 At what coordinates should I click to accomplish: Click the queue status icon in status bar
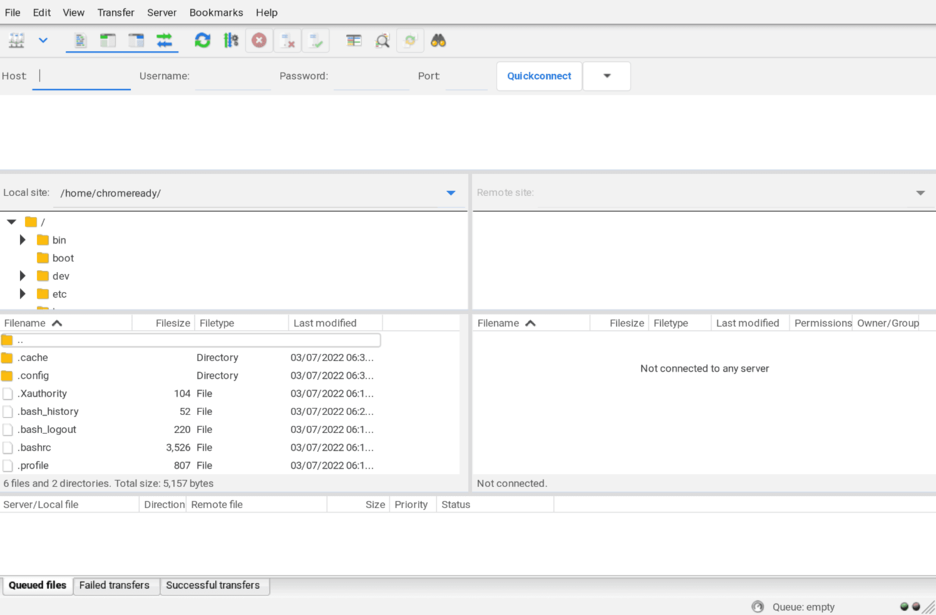tap(758, 607)
